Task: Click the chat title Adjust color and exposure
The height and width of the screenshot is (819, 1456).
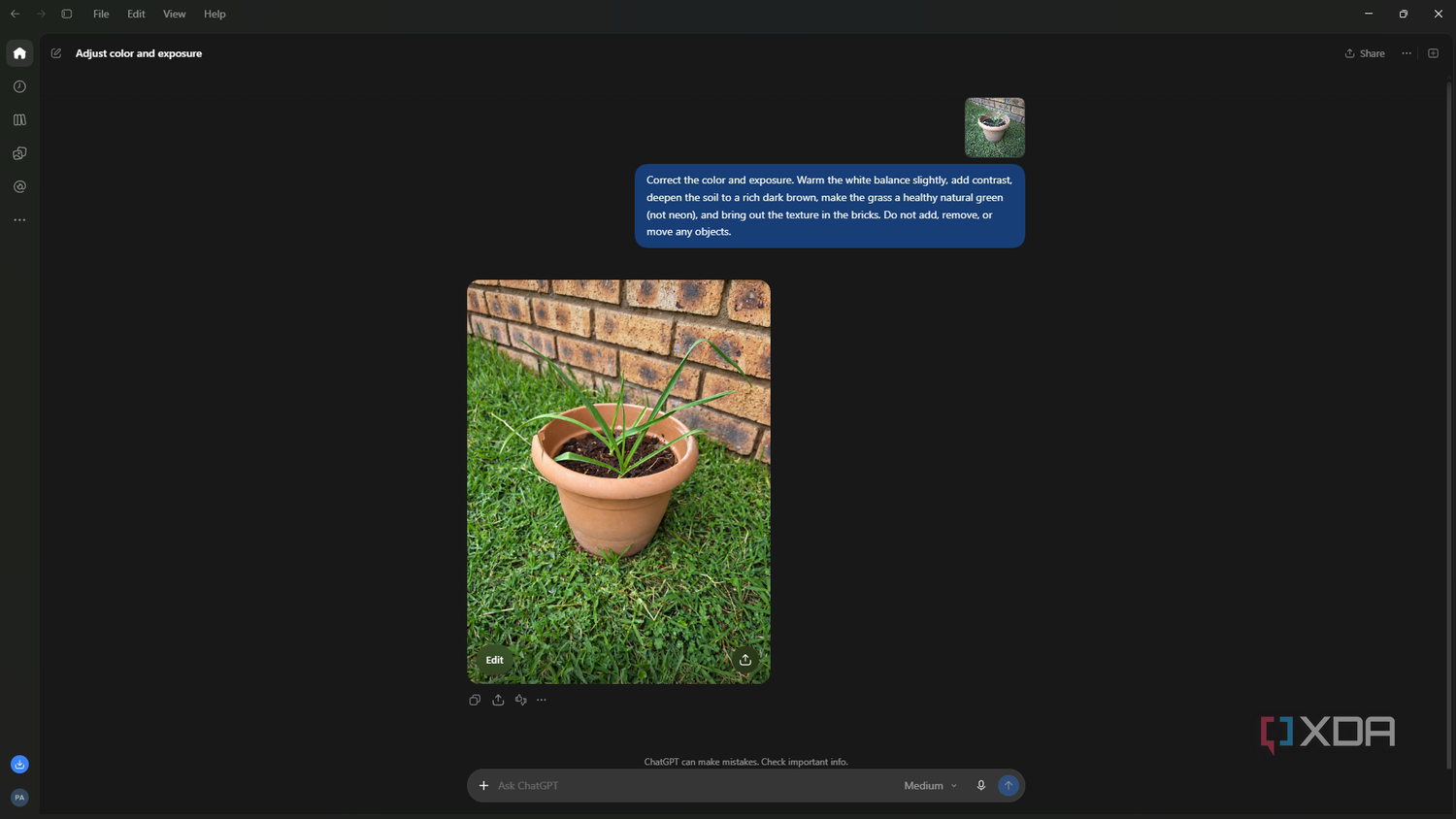Action: (x=139, y=53)
